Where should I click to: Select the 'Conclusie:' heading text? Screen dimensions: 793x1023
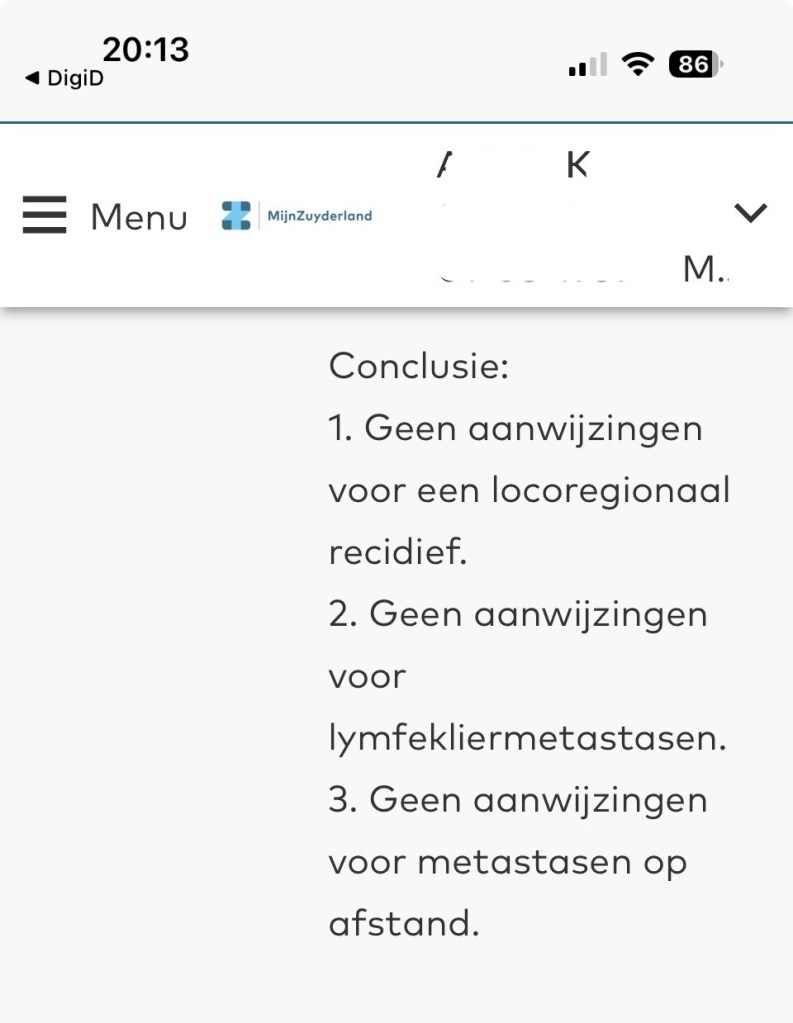tap(419, 366)
